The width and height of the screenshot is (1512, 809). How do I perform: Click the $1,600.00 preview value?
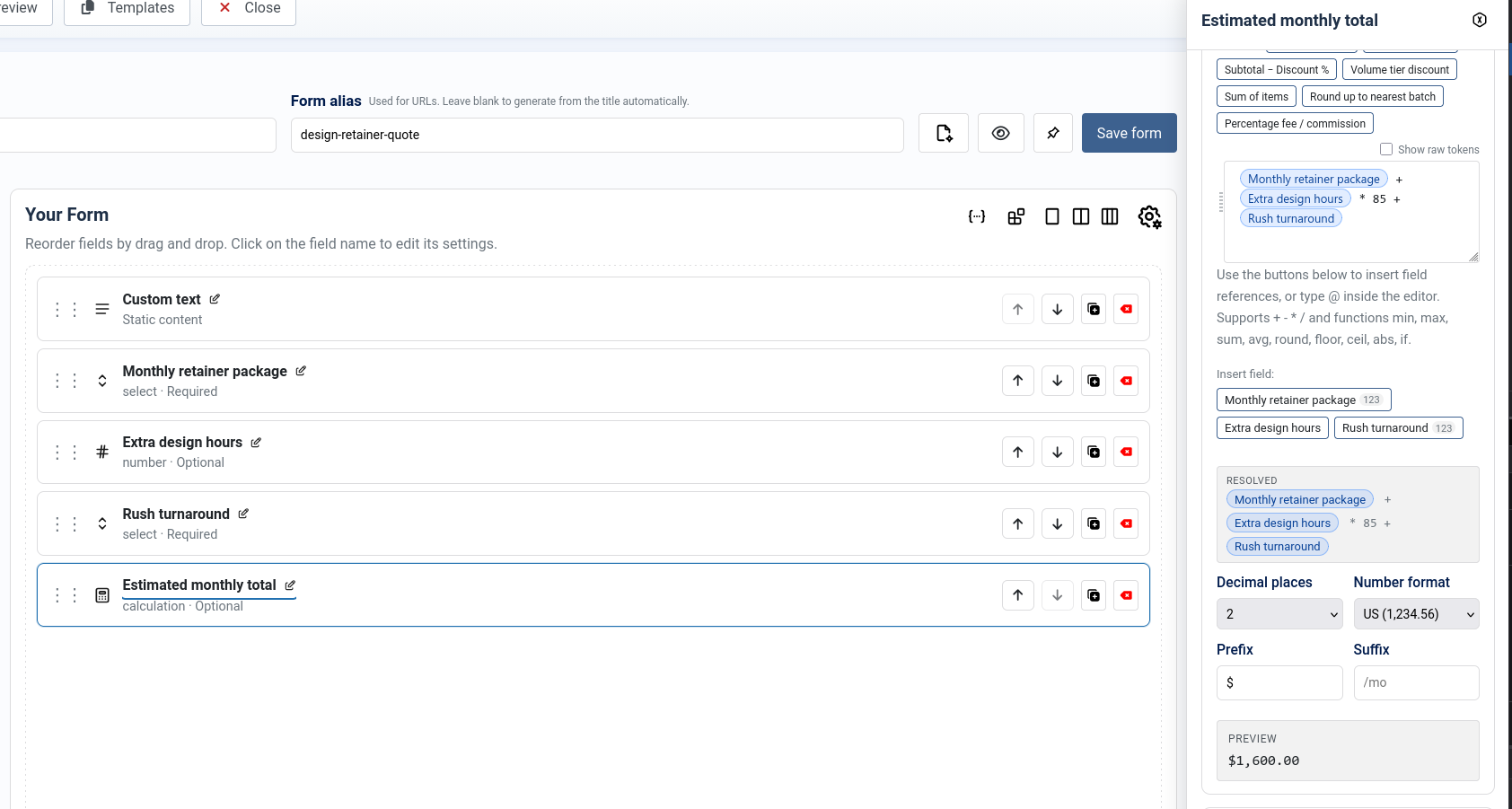(1263, 761)
